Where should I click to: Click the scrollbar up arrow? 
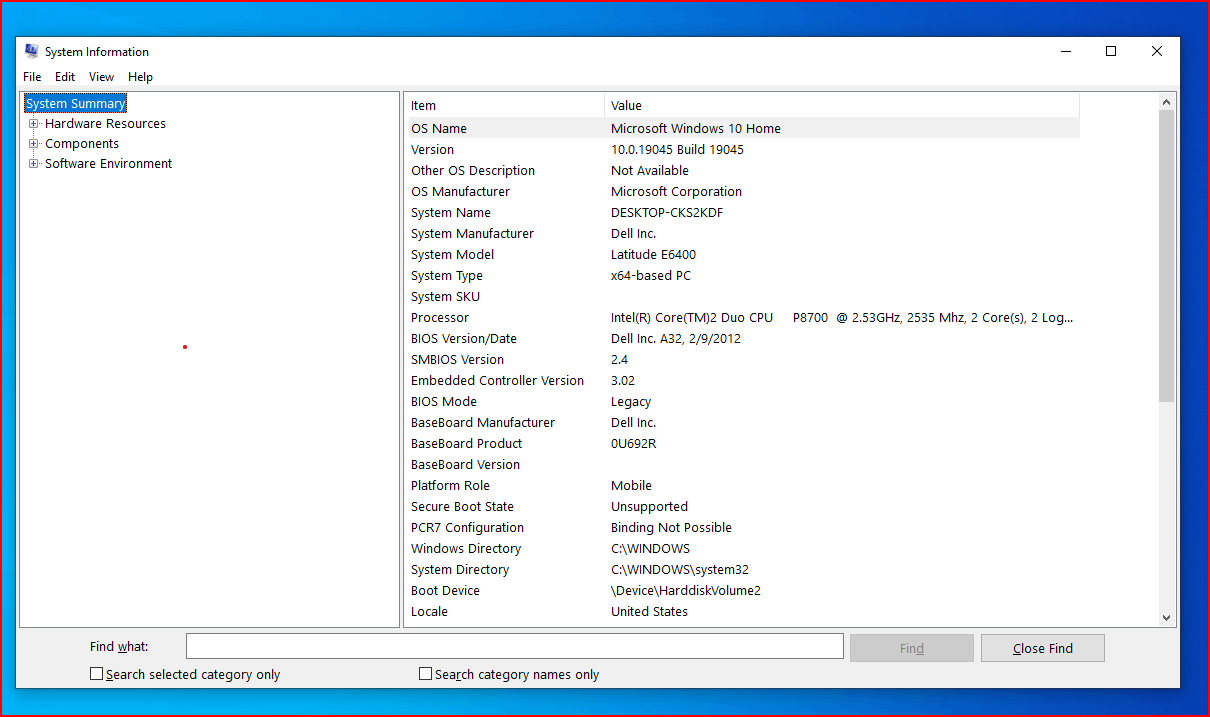[x=1167, y=102]
